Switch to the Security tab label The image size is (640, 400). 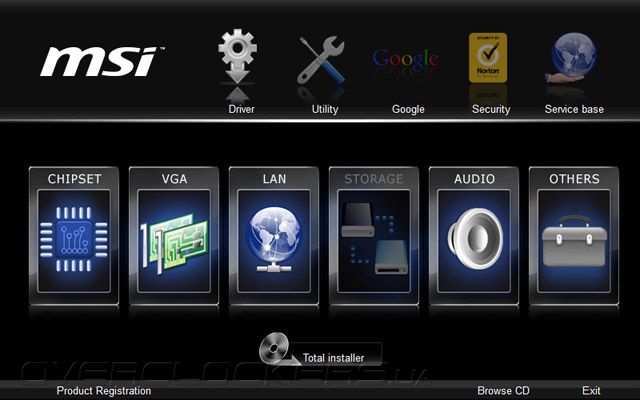pos(491,109)
